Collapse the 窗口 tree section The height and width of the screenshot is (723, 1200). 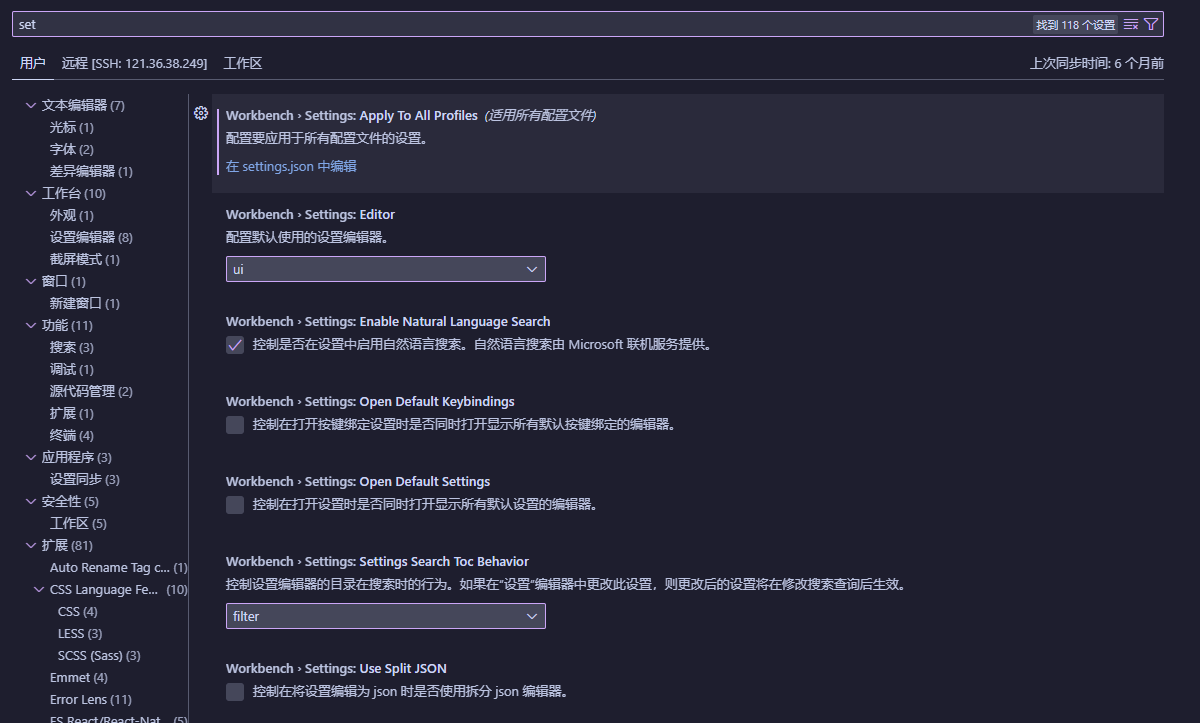tap(31, 281)
